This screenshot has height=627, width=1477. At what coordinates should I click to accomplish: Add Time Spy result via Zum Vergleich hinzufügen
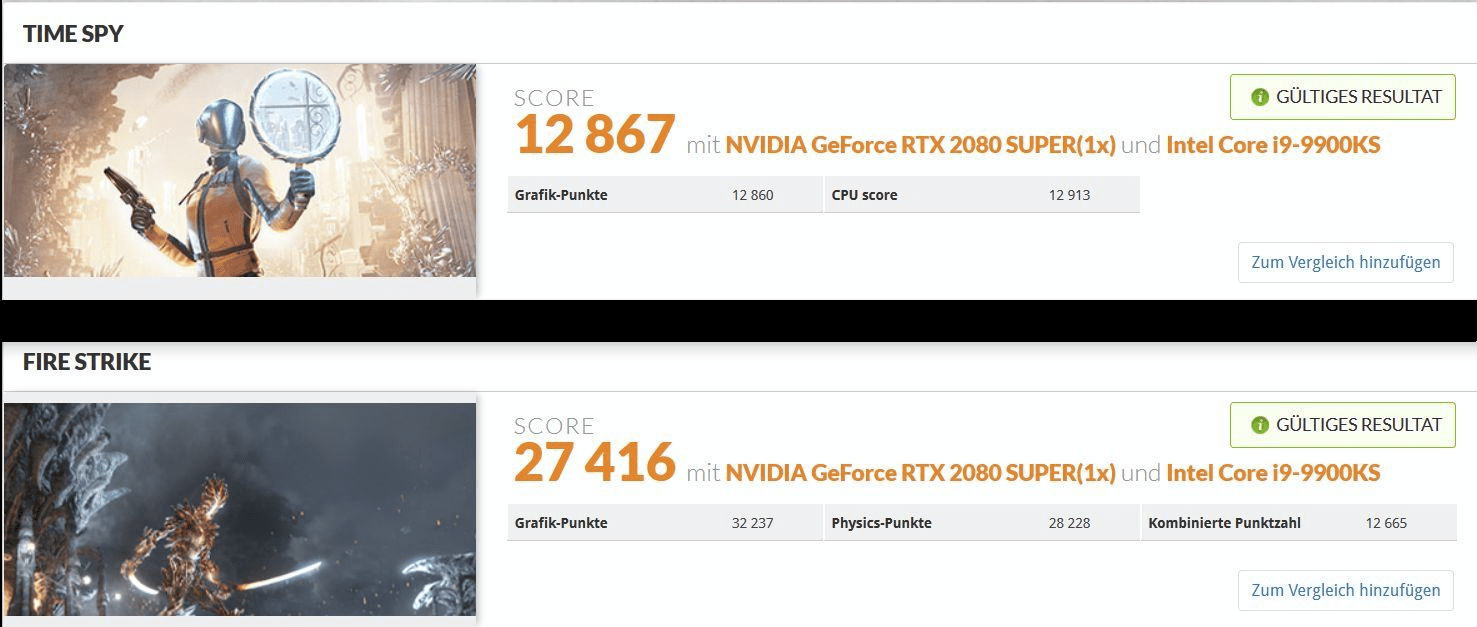coord(1345,262)
